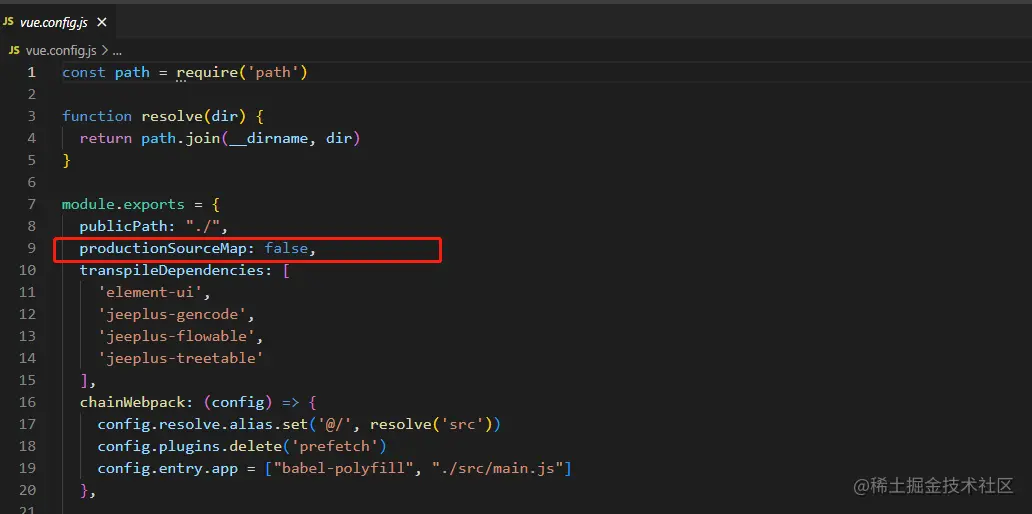Click the 'jeeplus-gencode' string
This screenshot has width=1032, height=514.
[x=172, y=314]
